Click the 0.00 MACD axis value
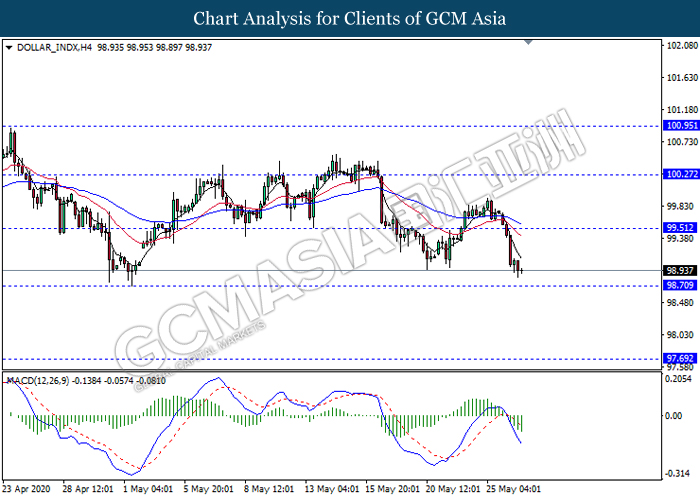The width and height of the screenshot is (700, 500). [x=674, y=416]
